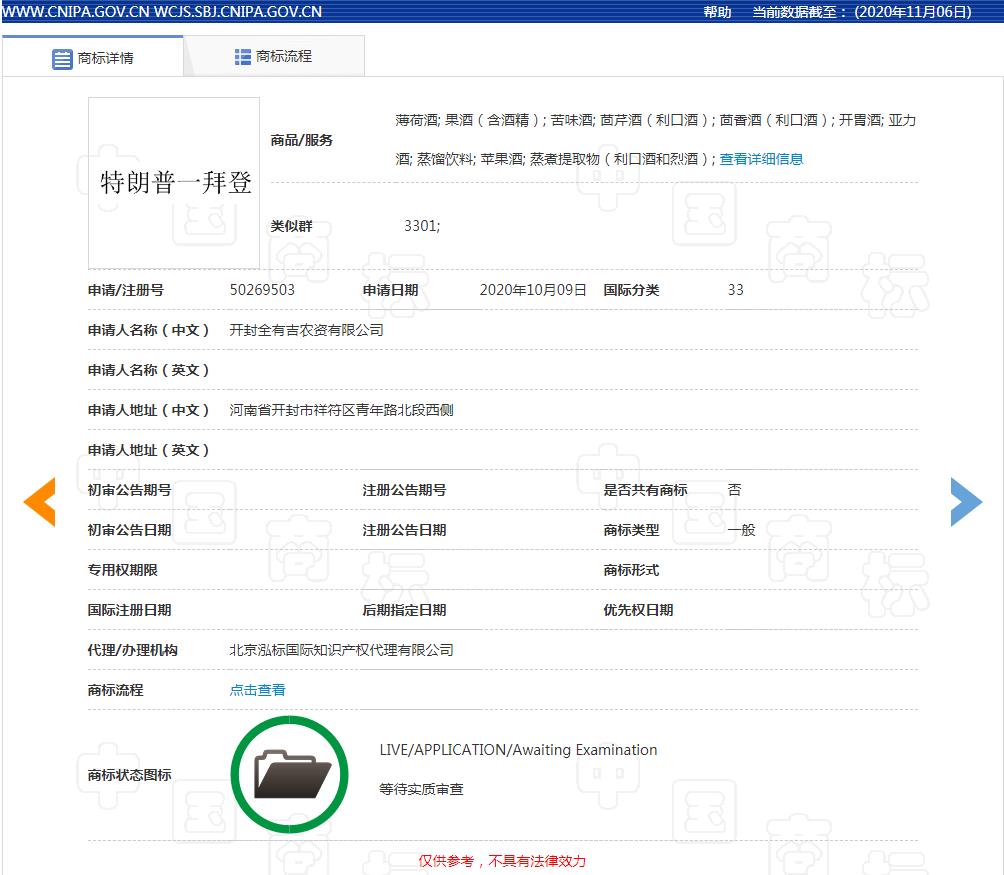The width and height of the screenshot is (1004, 875).
Task: Open 查看详细信息 link for goods details
Action: [x=760, y=158]
